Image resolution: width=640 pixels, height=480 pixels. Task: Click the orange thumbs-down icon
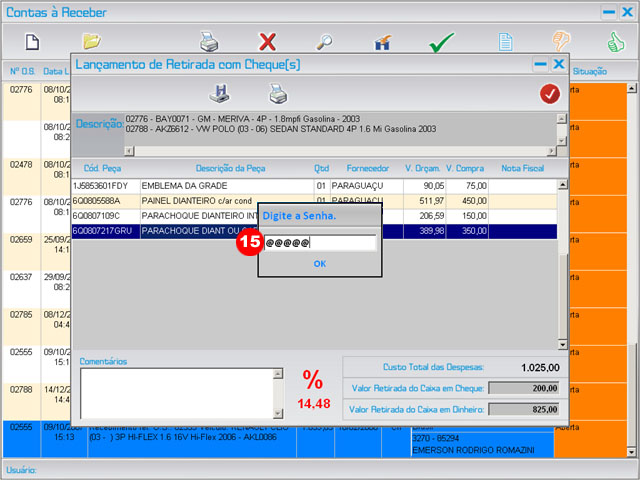[x=561, y=41]
